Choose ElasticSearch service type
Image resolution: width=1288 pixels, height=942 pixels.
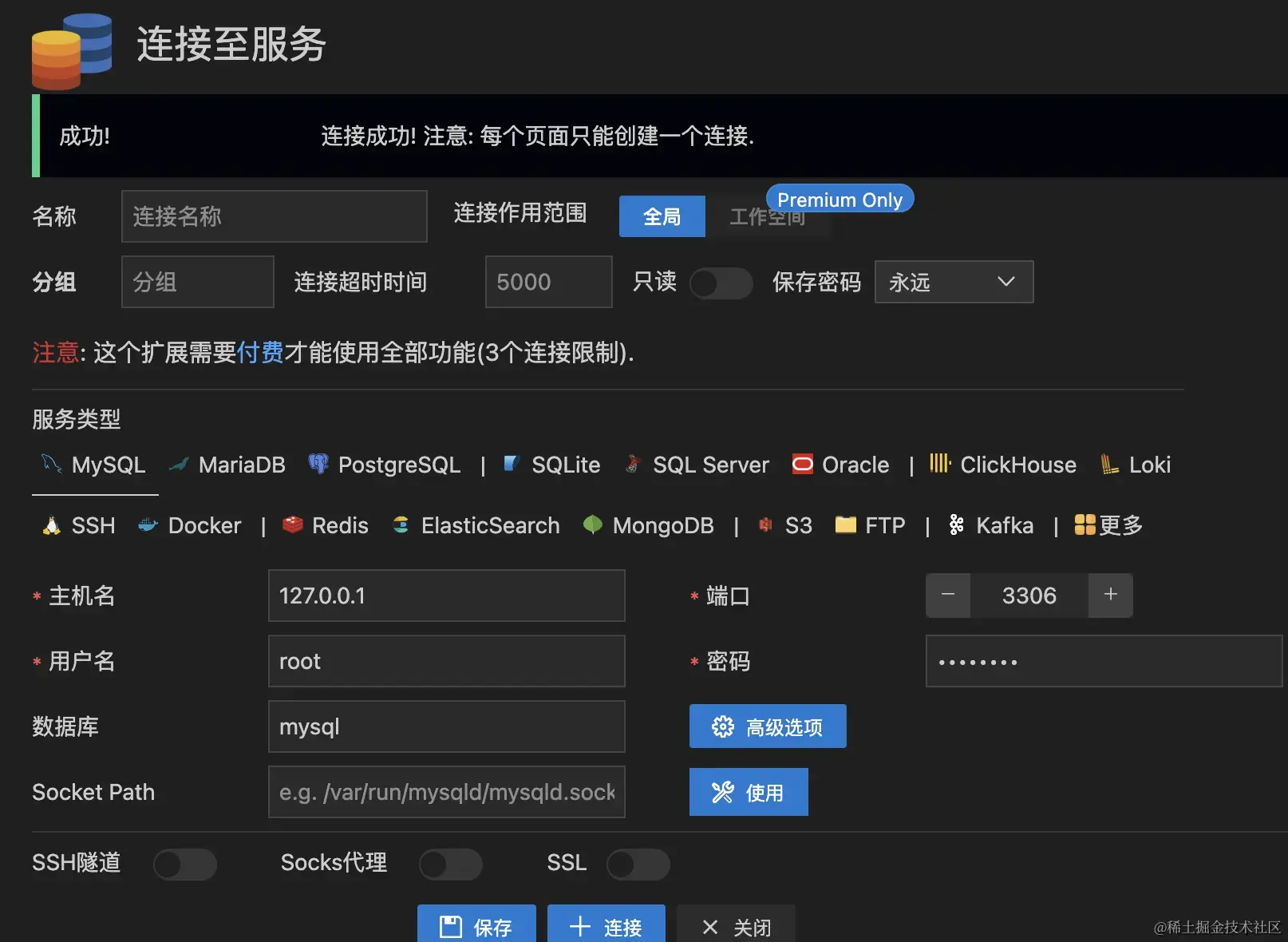pyautogui.click(x=476, y=525)
